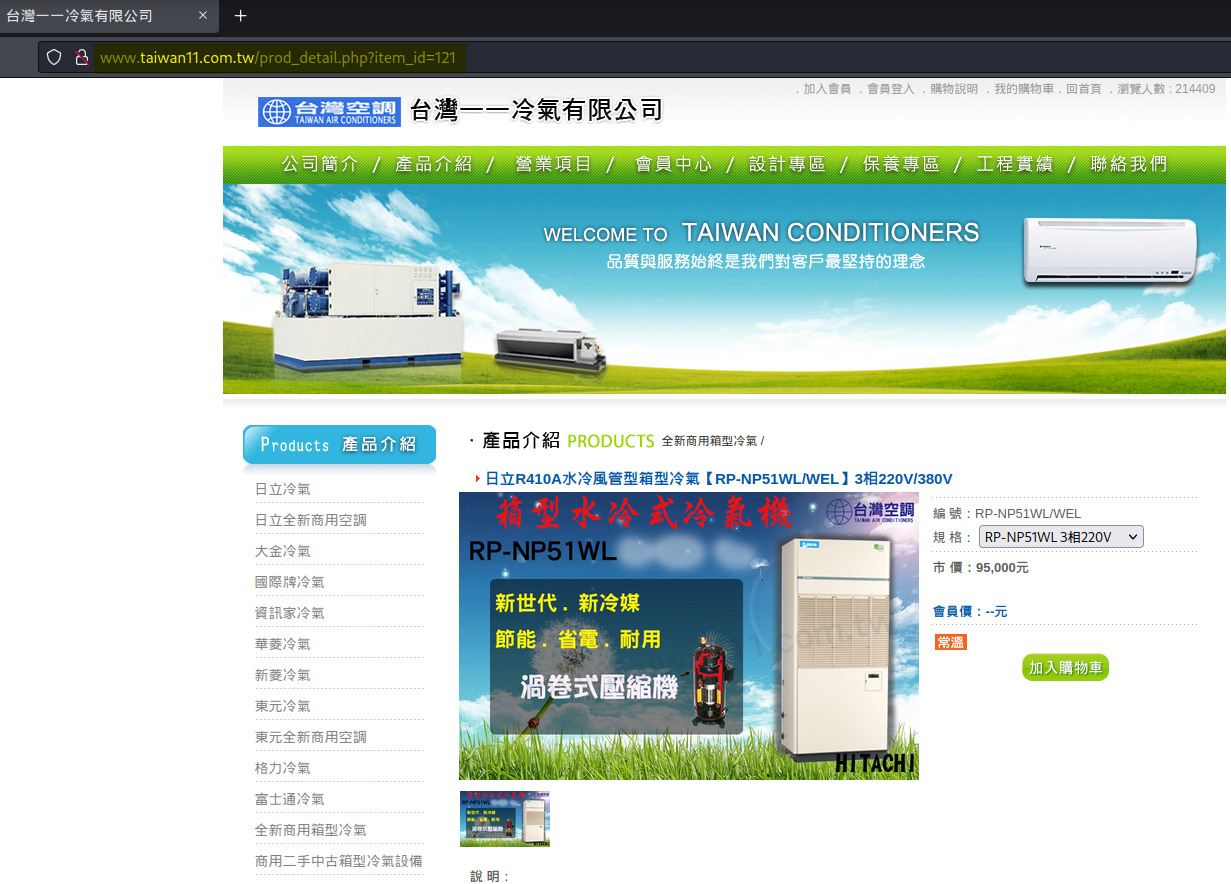Open 會員中心 in the green menu
Screen dimensions: 1231x884
coord(674,164)
